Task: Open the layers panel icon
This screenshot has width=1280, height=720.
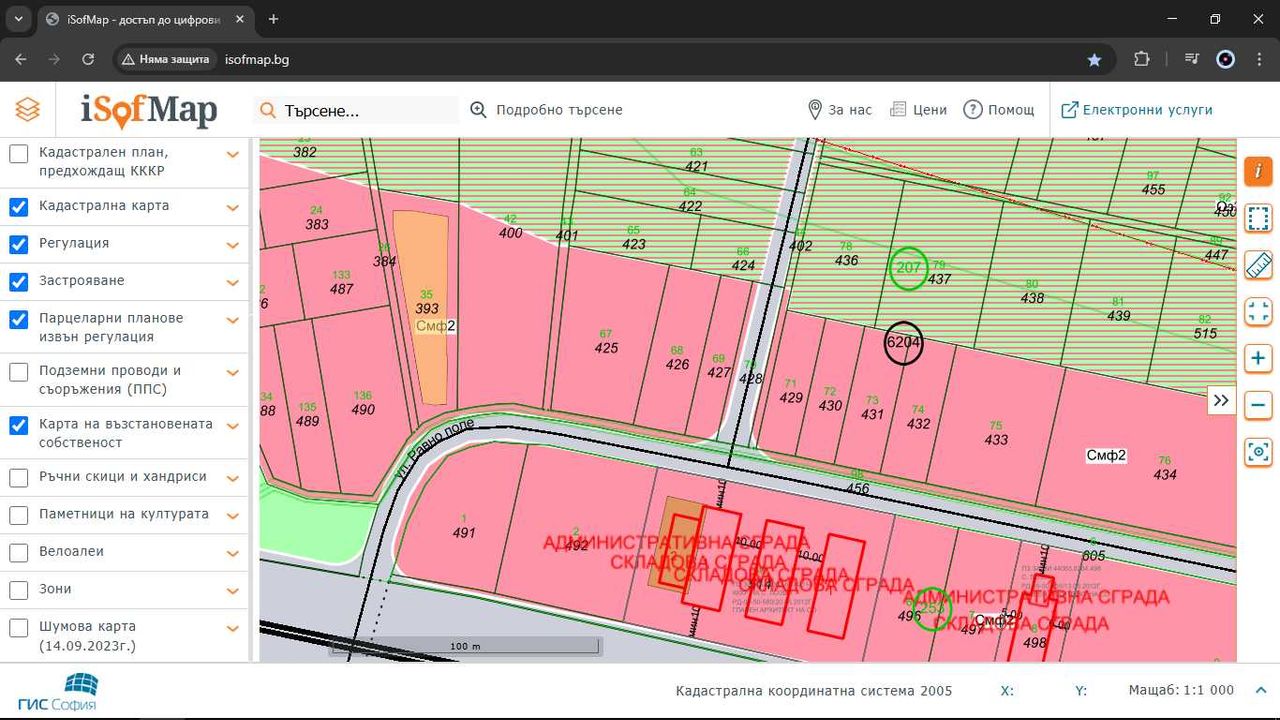Action: pyautogui.click(x=28, y=110)
